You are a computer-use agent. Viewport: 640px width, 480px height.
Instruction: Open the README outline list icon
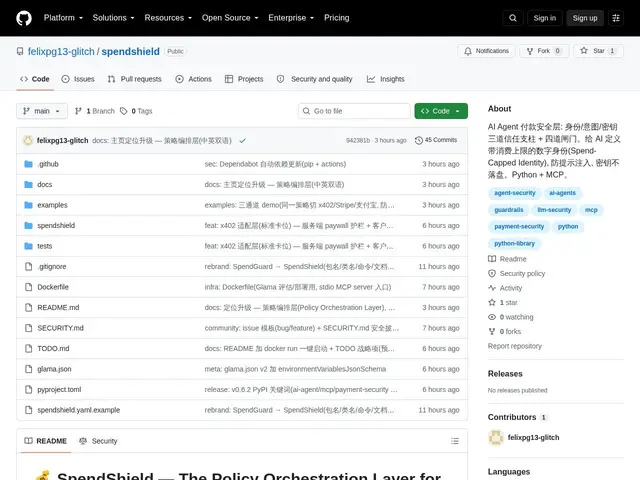pyautogui.click(x=455, y=441)
